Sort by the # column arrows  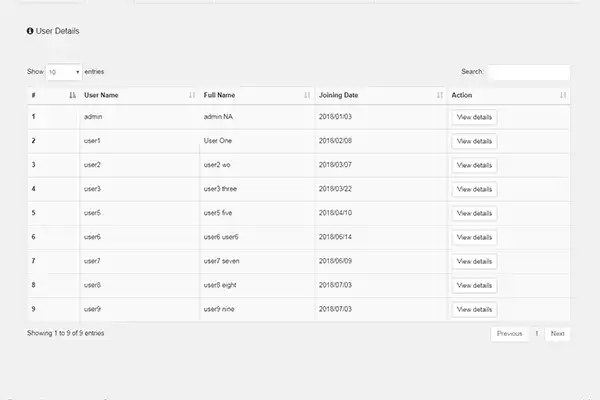tap(73, 95)
